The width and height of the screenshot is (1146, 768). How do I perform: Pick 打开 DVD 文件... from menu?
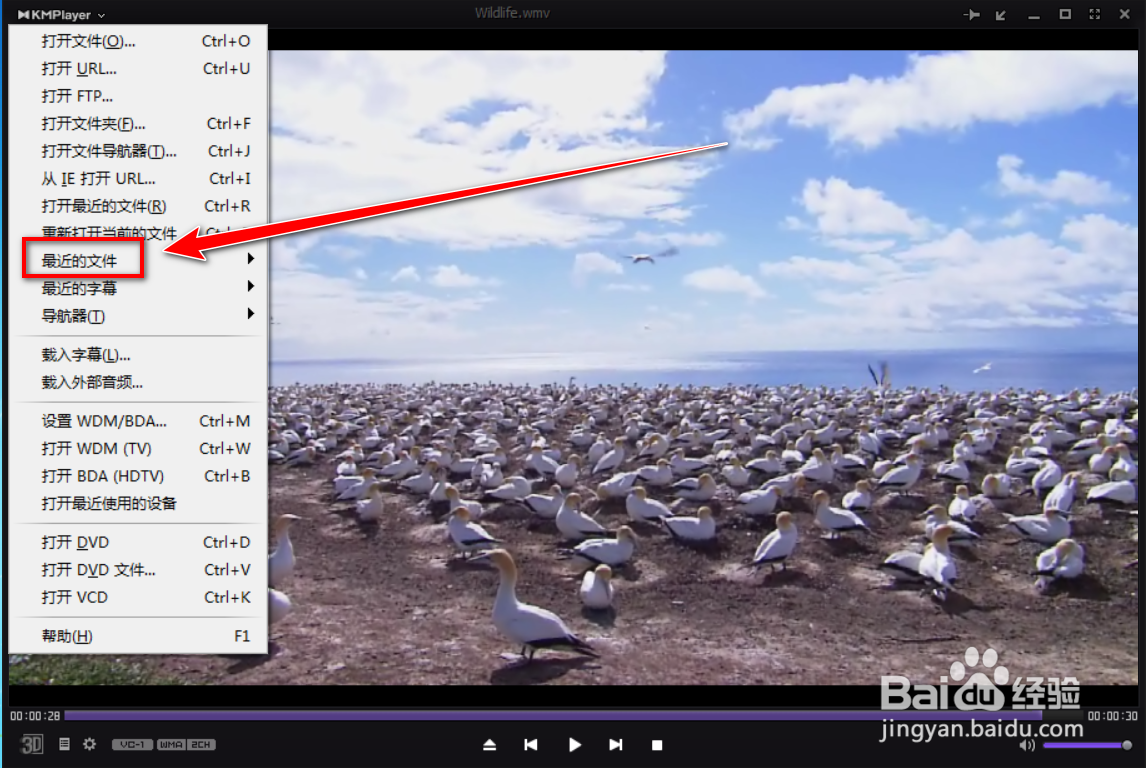[x=139, y=570]
